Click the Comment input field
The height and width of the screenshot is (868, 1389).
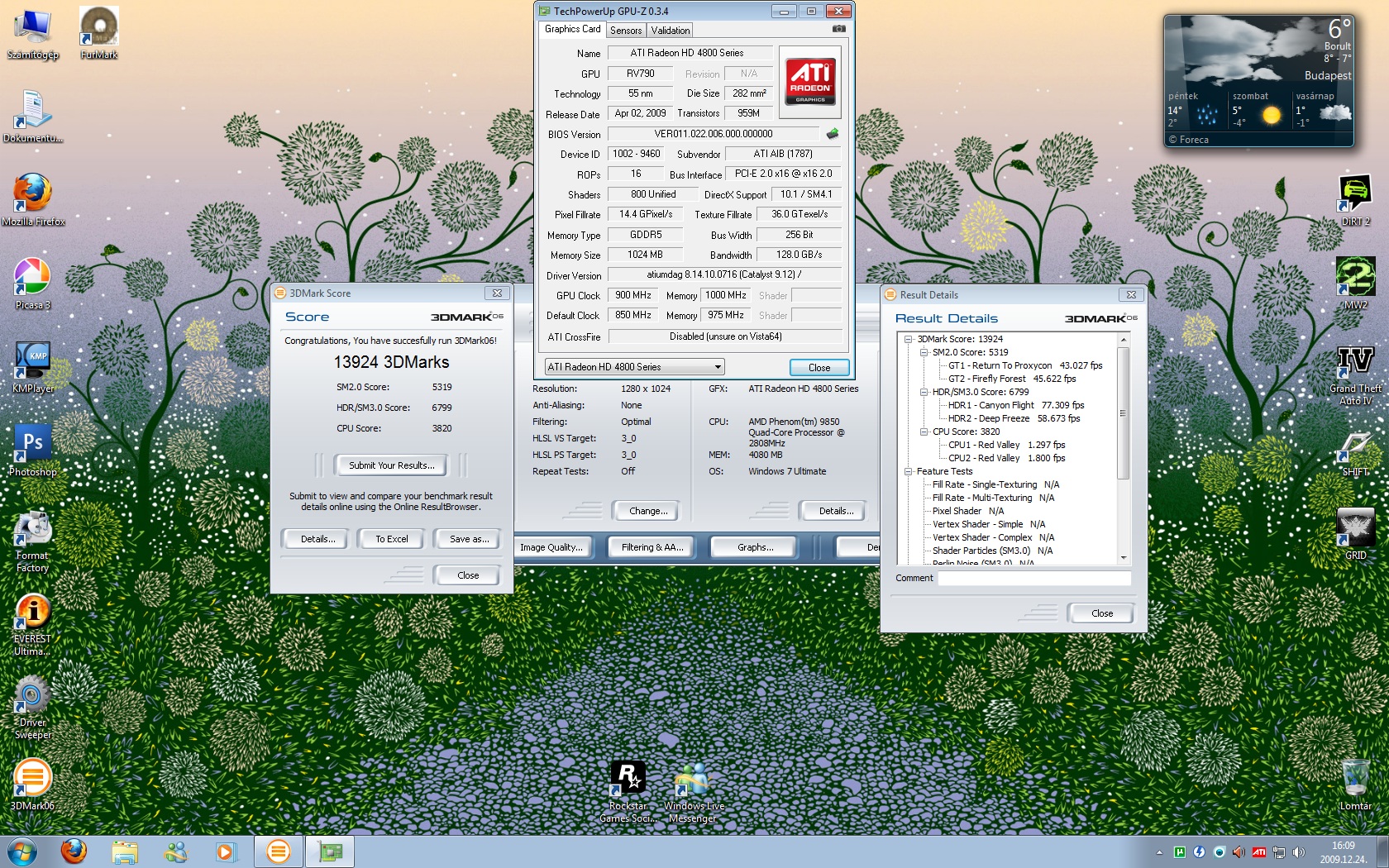1034,579
